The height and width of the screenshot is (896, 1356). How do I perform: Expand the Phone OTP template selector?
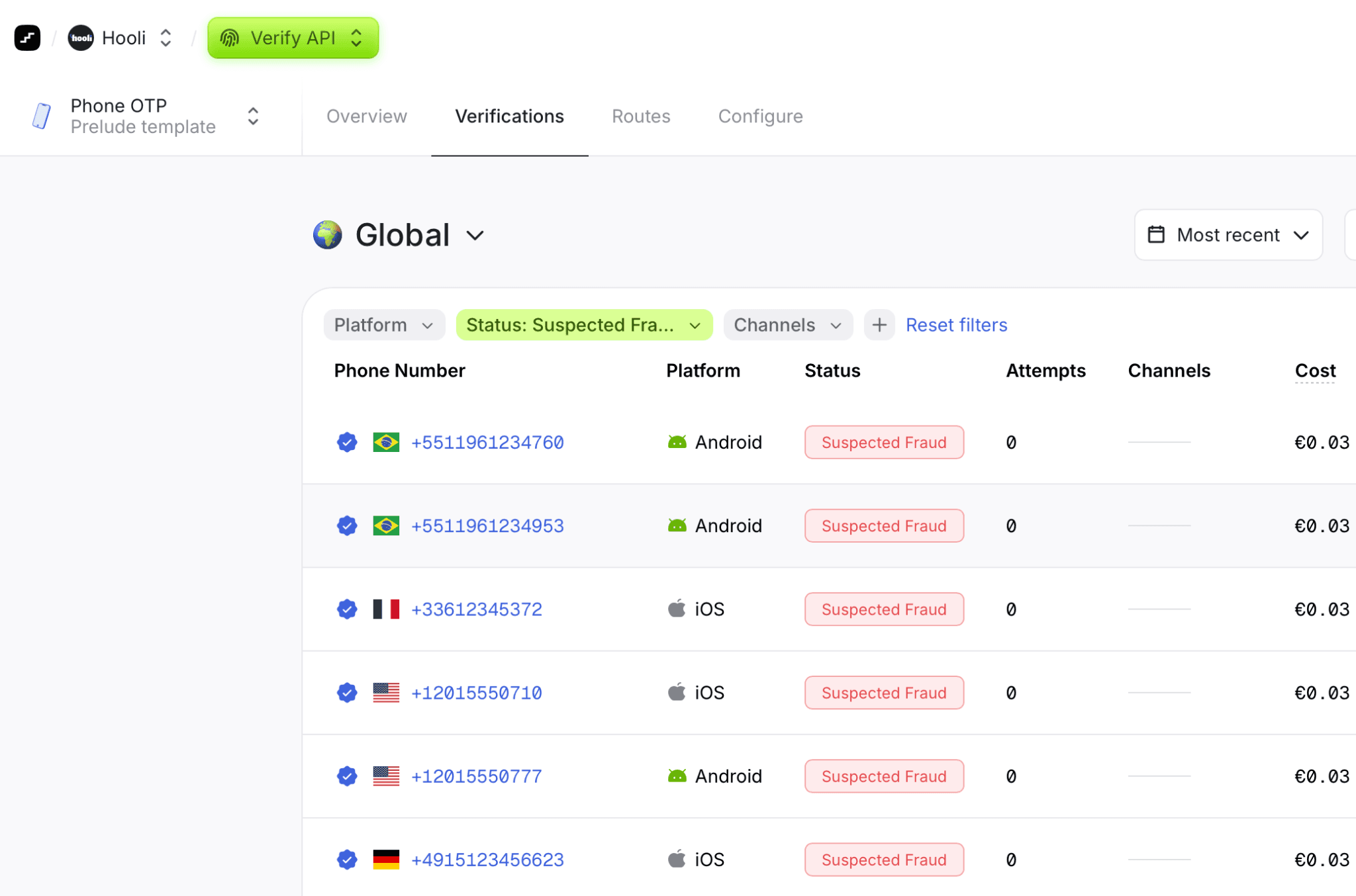tap(253, 115)
